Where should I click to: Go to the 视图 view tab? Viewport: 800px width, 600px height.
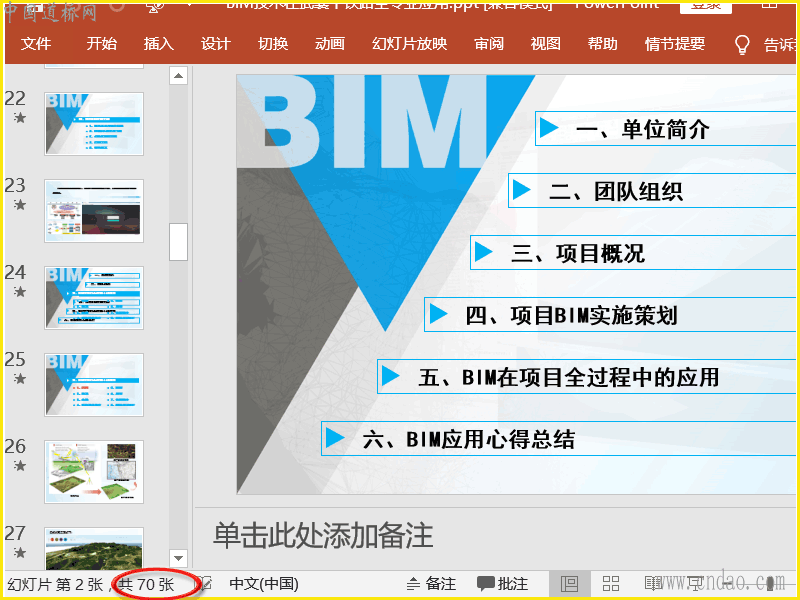(545, 44)
